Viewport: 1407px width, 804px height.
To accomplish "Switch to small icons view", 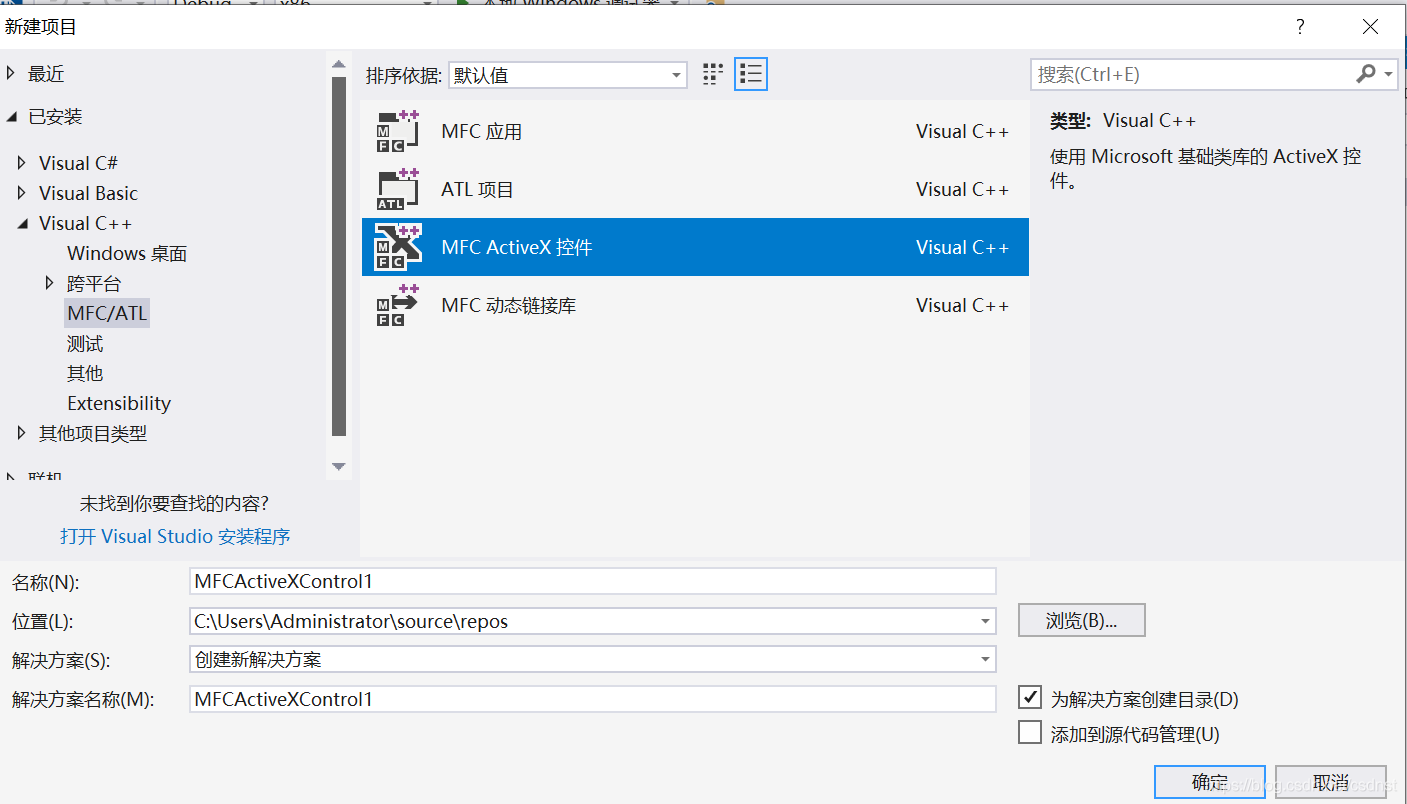I will (x=713, y=74).
